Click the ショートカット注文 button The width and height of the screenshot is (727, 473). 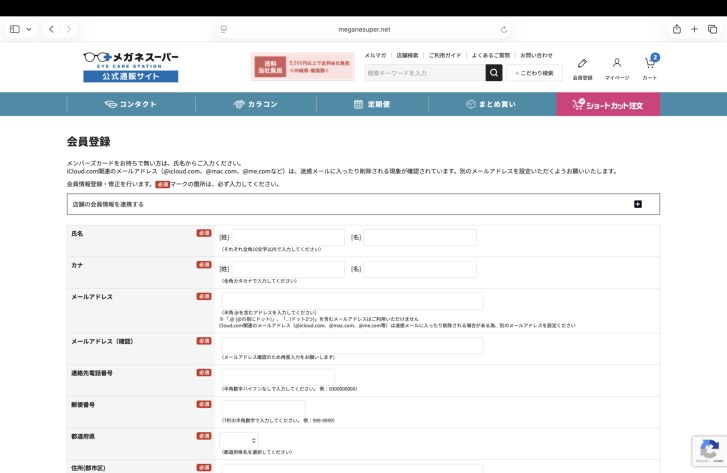point(607,104)
